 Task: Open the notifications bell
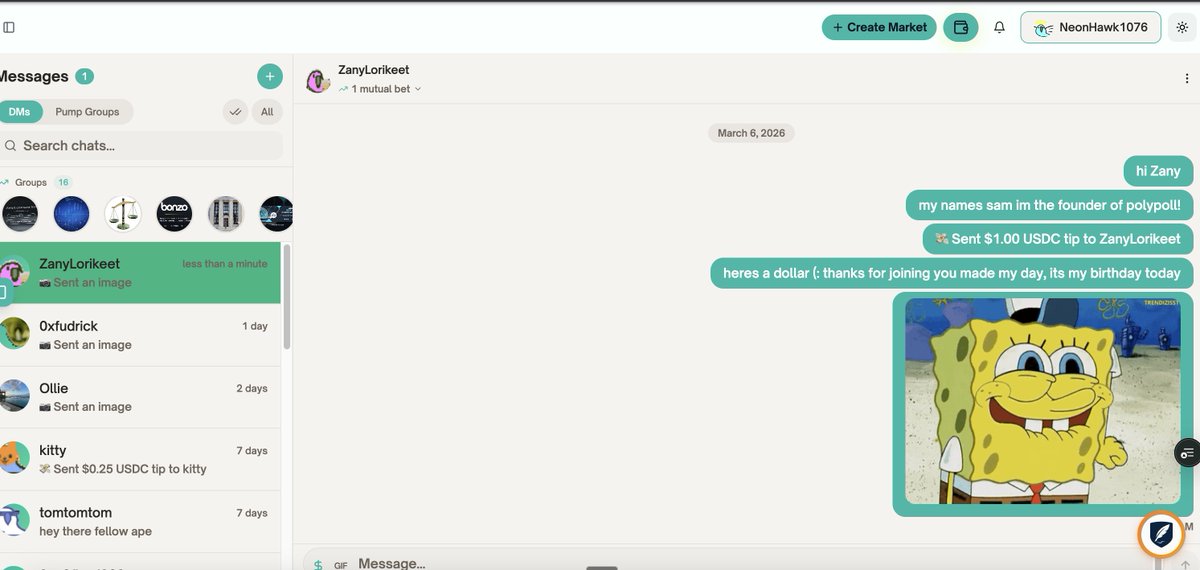point(999,27)
